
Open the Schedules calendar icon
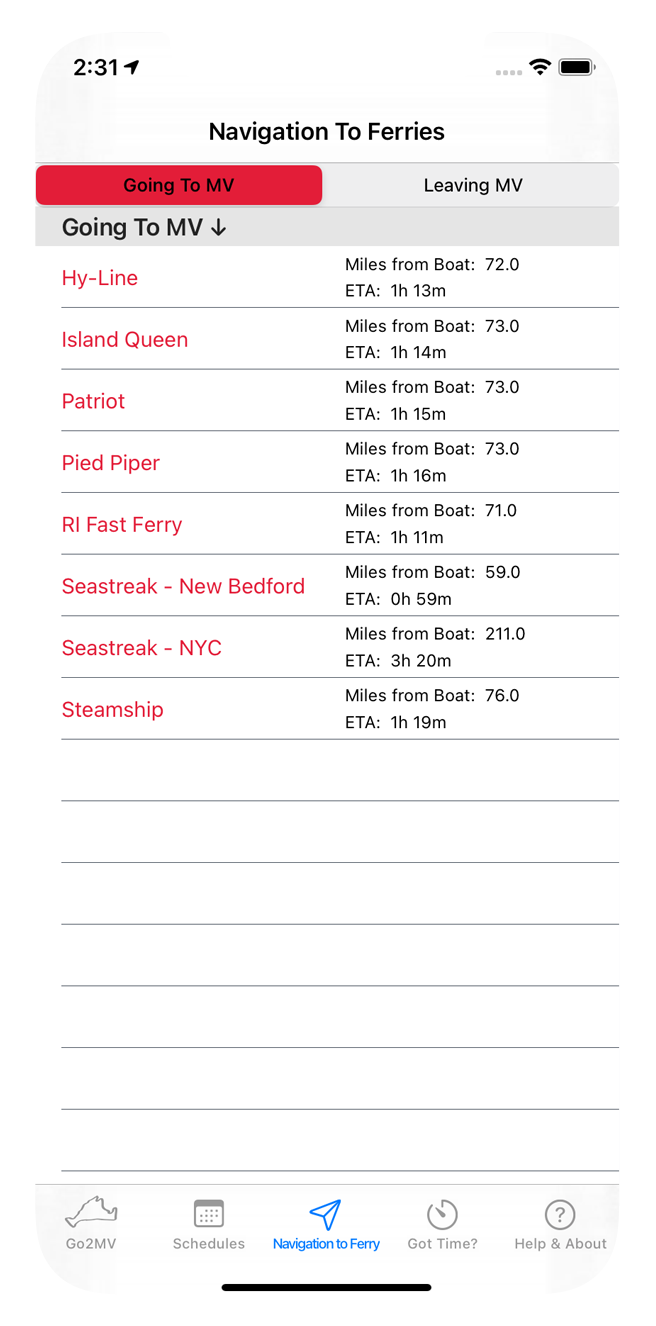click(x=209, y=1214)
